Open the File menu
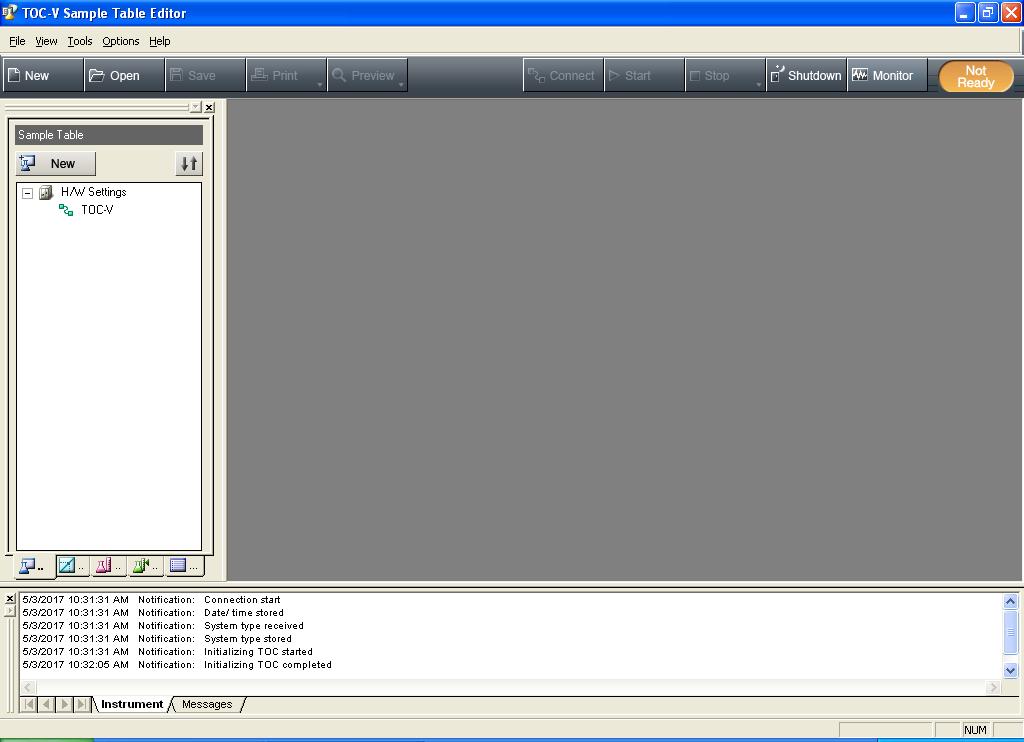The width and height of the screenshot is (1024, 742). 17,41
